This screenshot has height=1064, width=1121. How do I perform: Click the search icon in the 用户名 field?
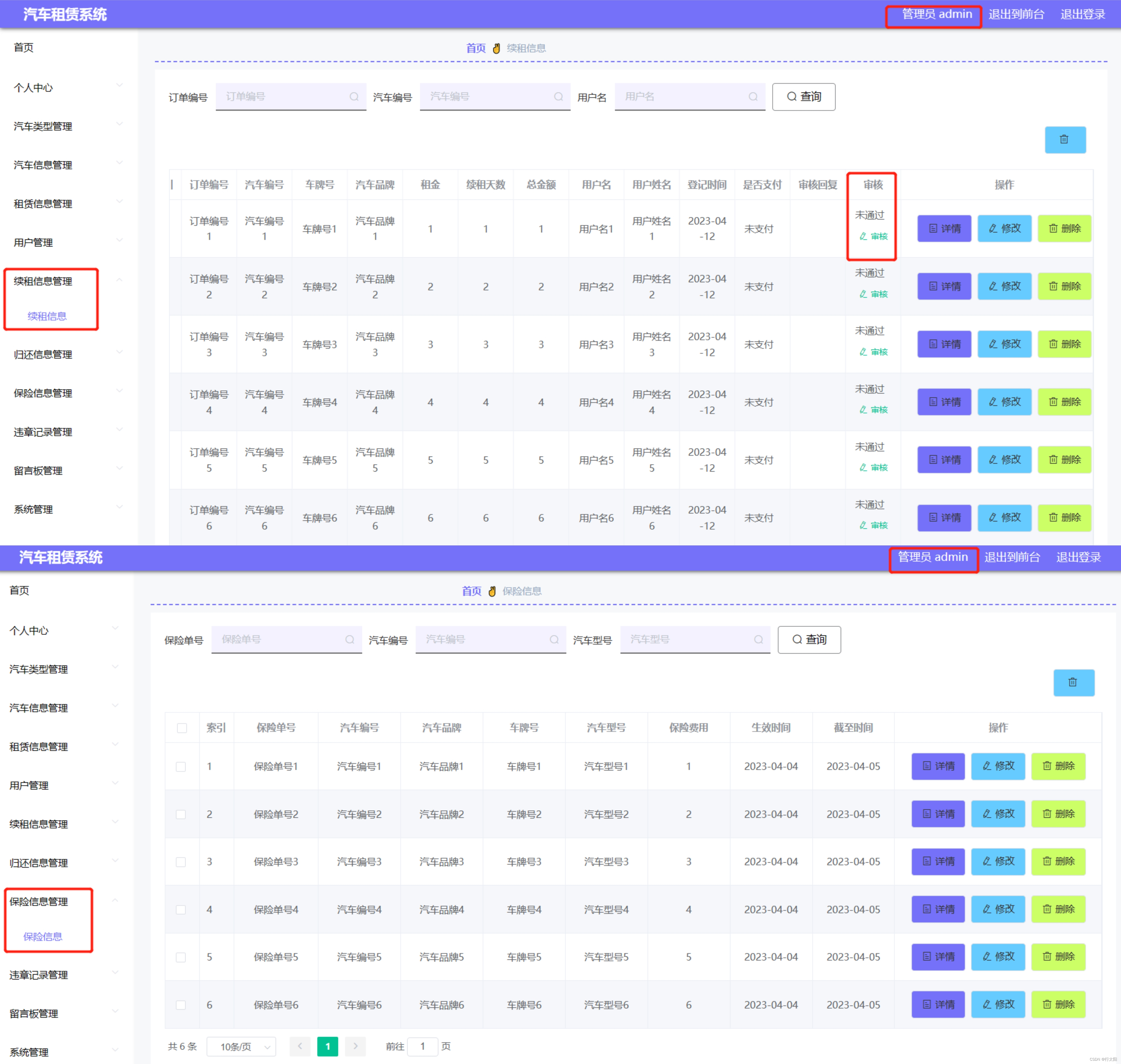click(753, 96)
